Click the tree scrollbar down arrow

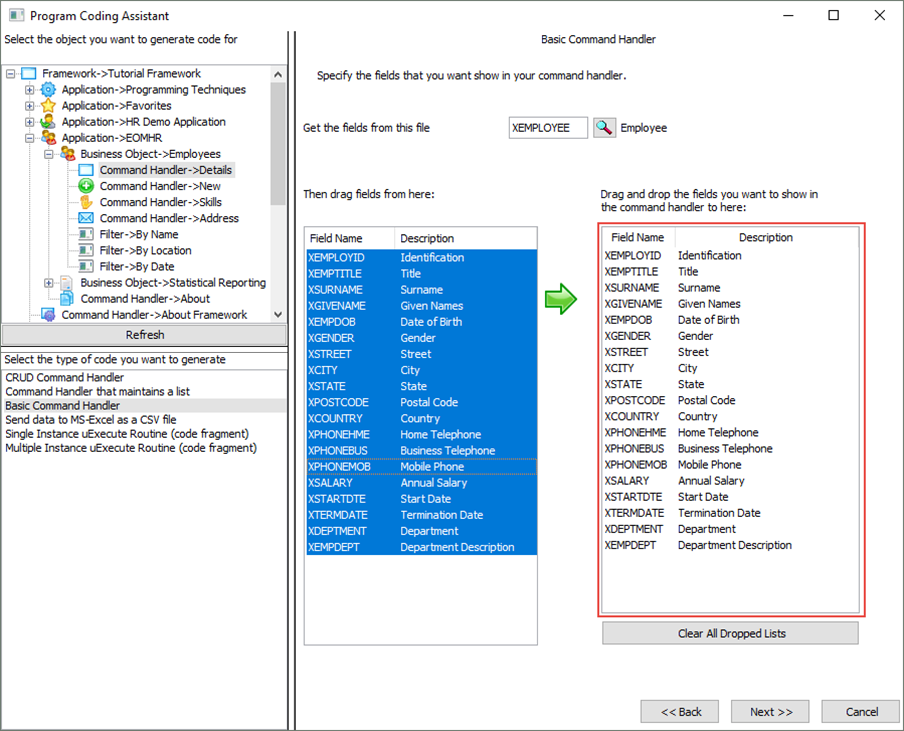278,314
